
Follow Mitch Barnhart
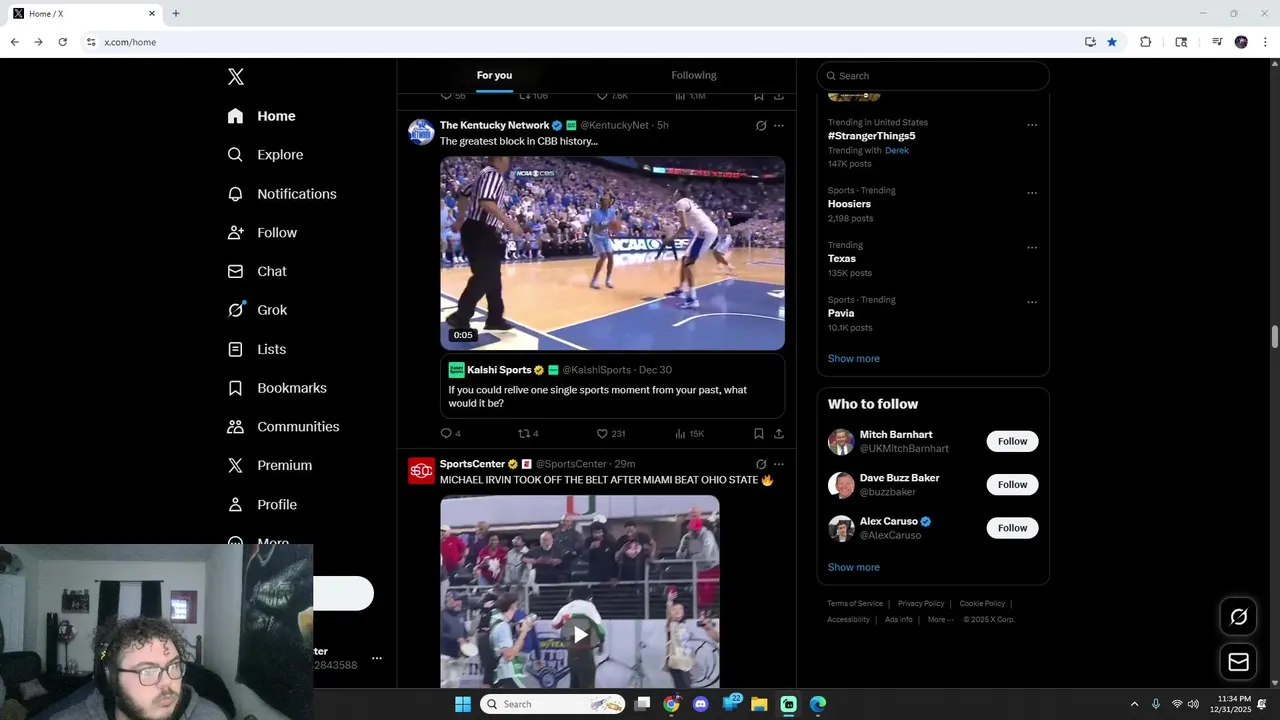click(x=1012, y=441)
